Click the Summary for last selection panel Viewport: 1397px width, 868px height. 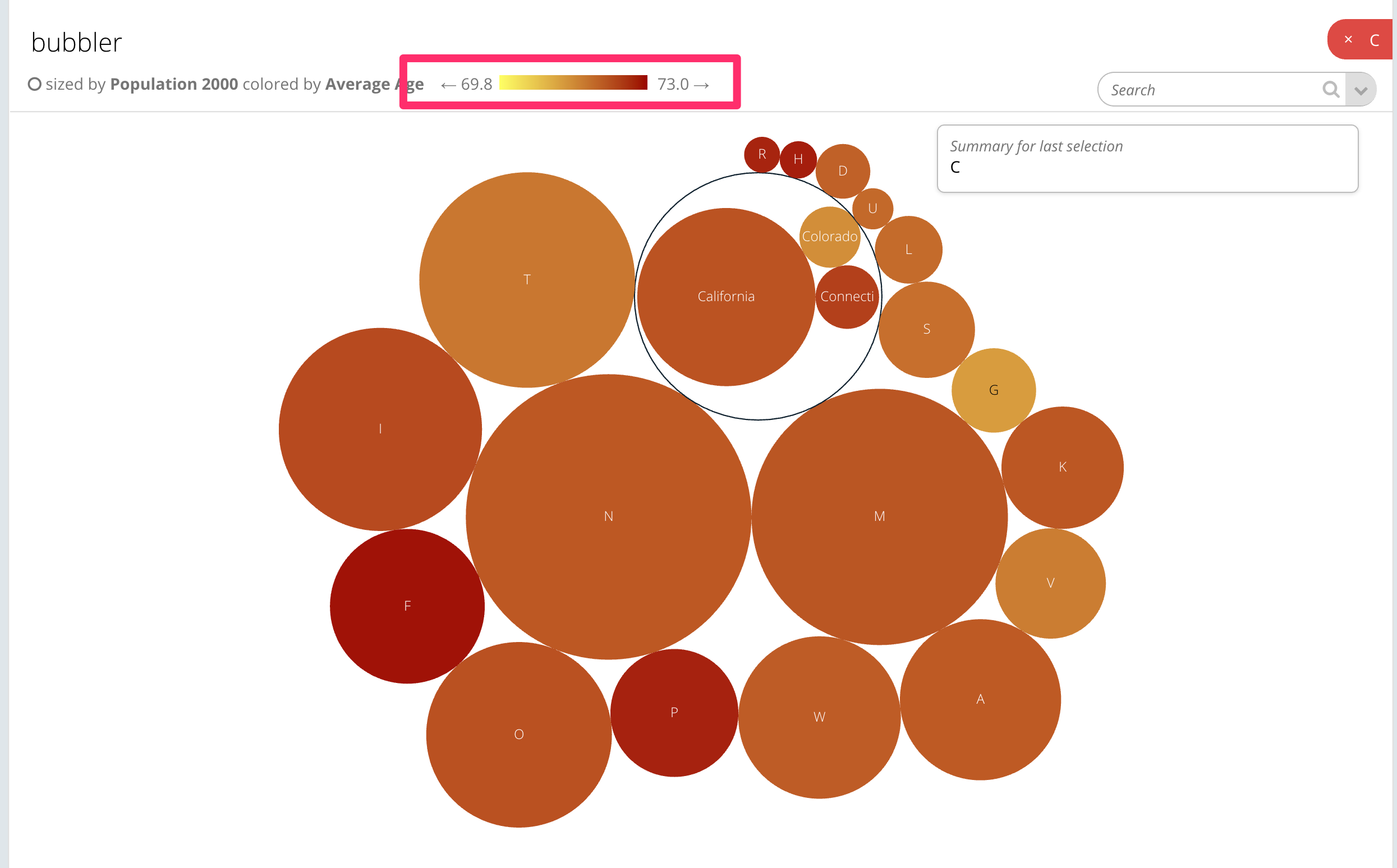(1147, 159)
